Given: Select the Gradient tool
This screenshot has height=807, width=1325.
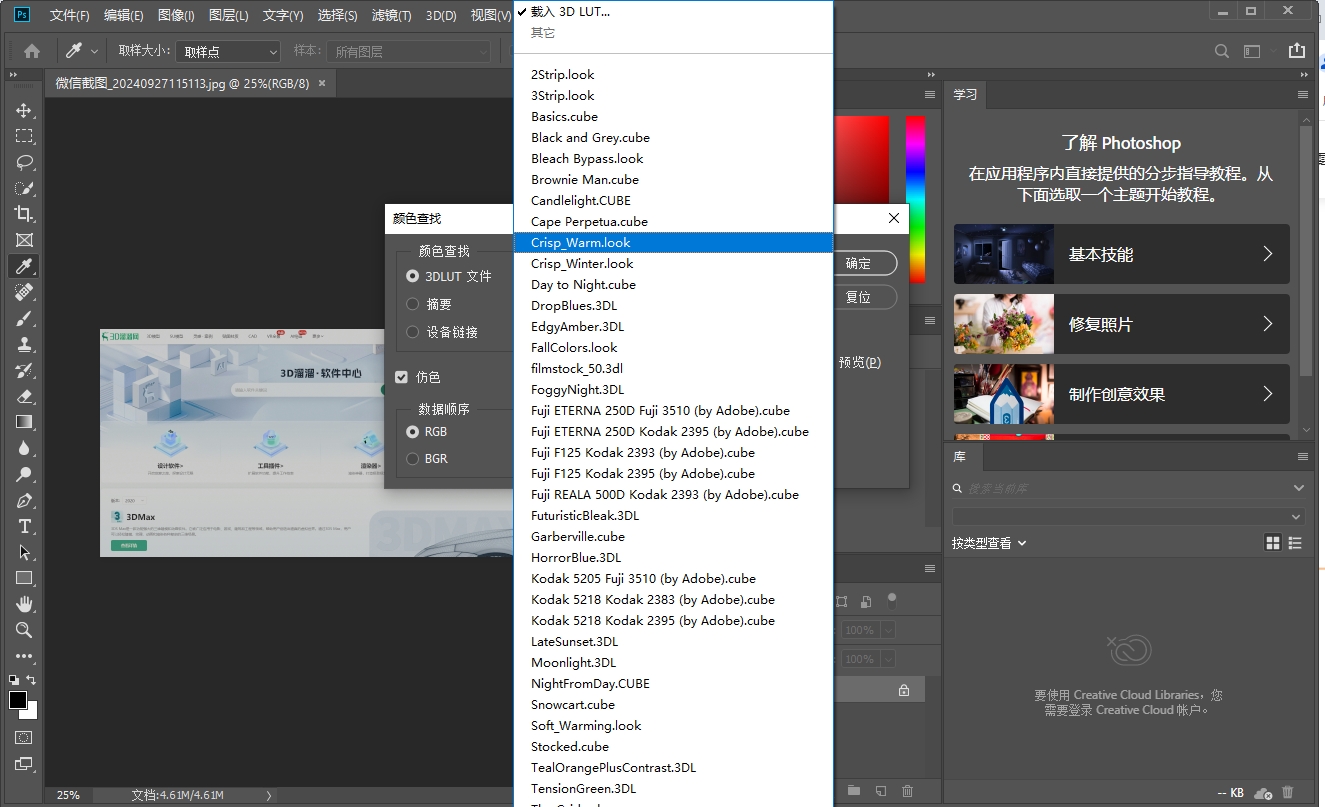Looking at the screenshot, I should point(24,422).
